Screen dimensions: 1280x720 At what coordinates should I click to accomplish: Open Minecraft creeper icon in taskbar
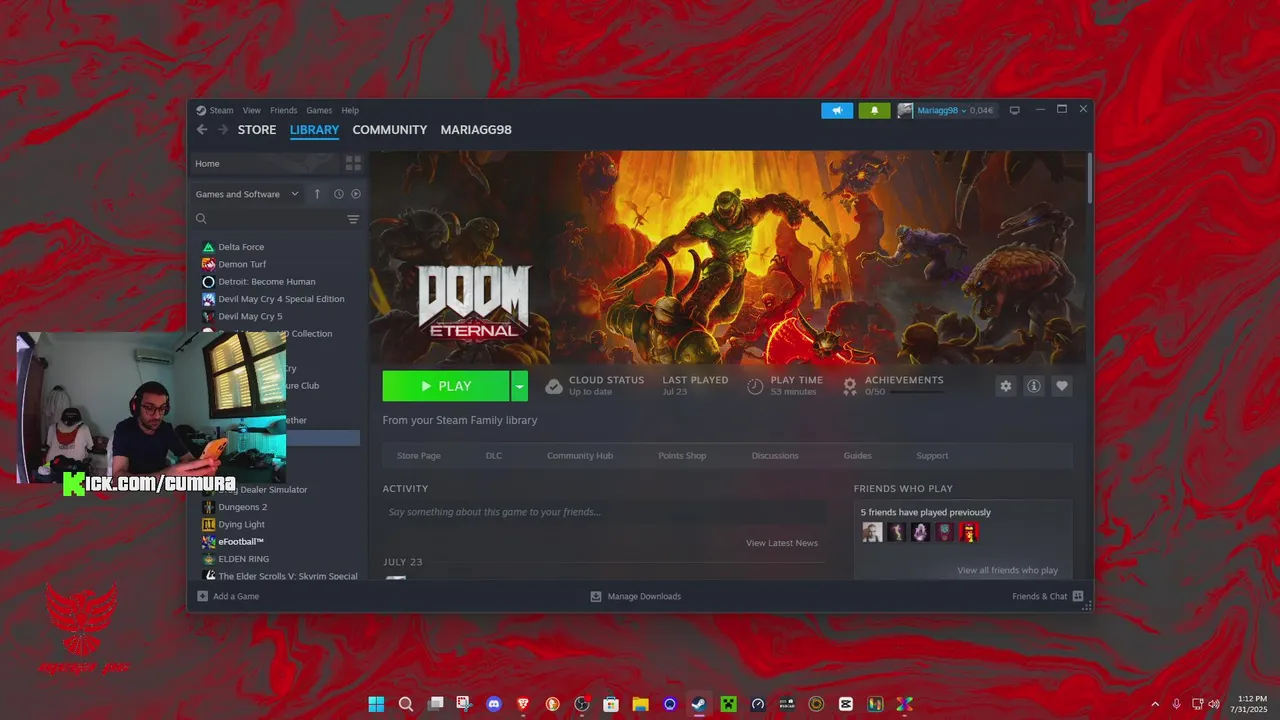[729, 704]
